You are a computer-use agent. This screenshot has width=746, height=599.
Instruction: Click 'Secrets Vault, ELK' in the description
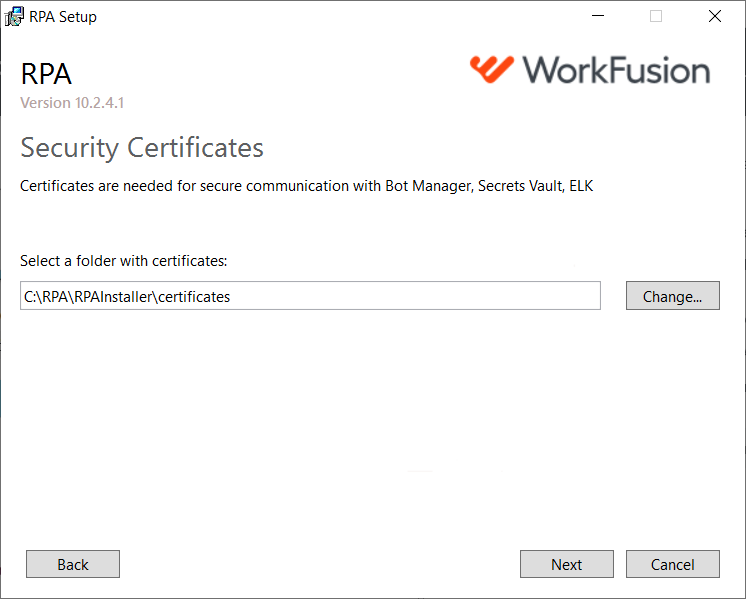coord(535,186)
